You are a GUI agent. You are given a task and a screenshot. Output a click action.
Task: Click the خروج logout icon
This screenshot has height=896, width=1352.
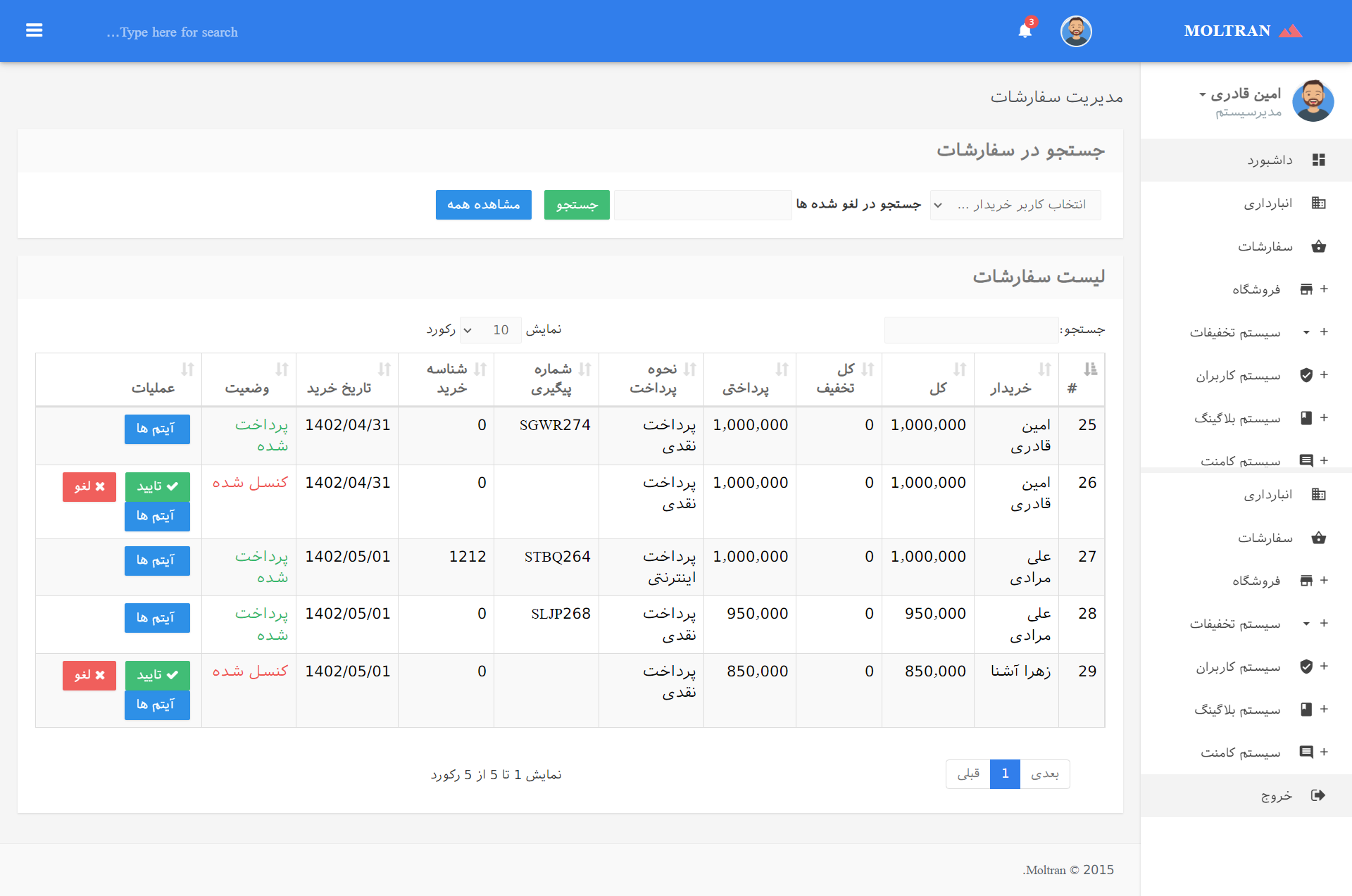pos(1318,795)
